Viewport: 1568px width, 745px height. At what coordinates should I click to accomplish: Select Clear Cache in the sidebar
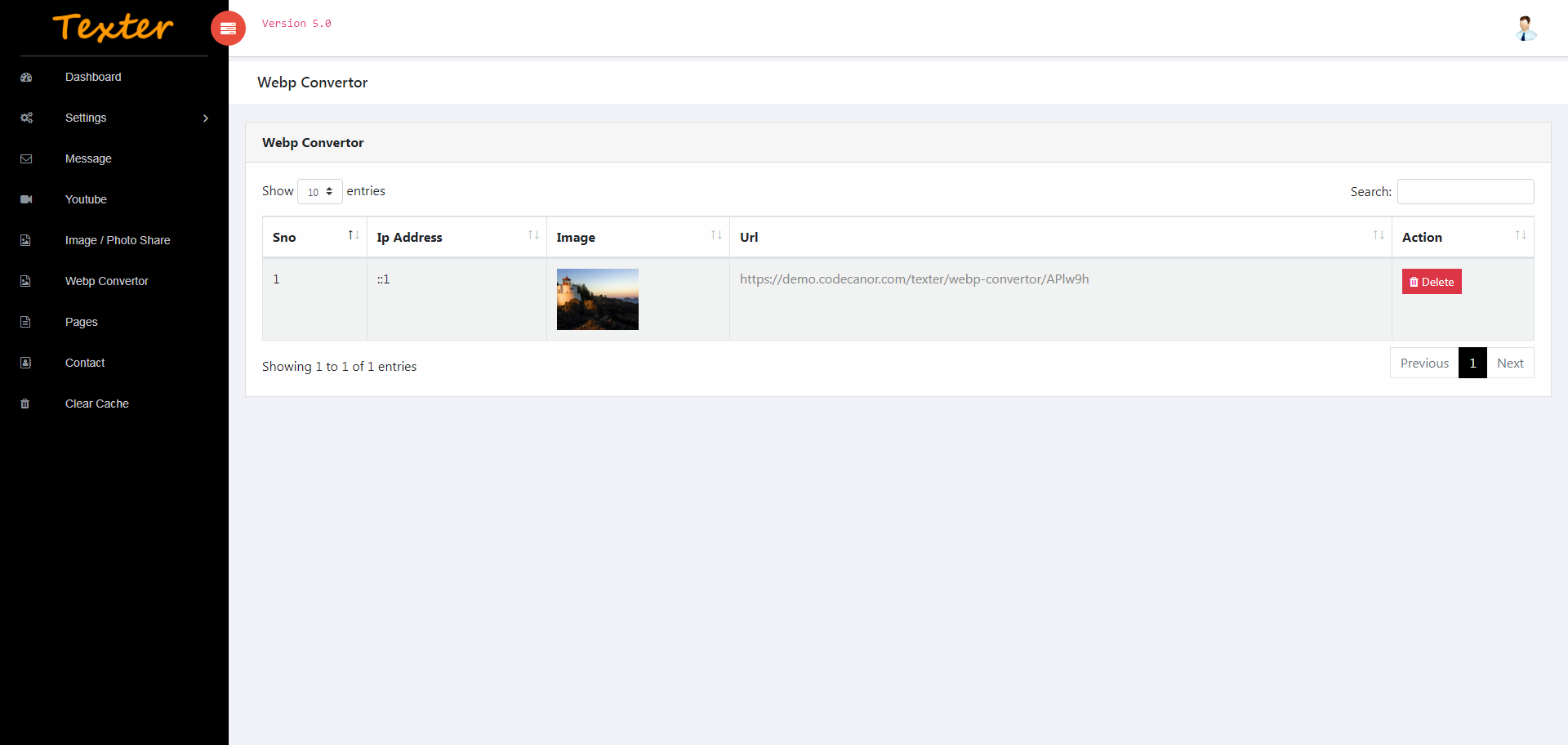(97, 404)
